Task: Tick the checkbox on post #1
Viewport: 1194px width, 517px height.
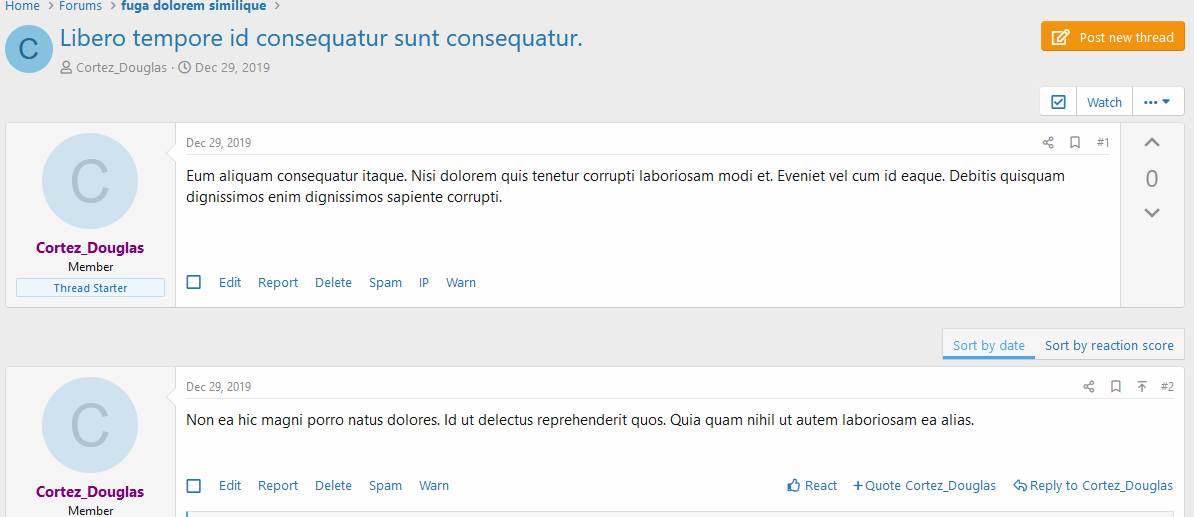Action: [x=194, y=283]
